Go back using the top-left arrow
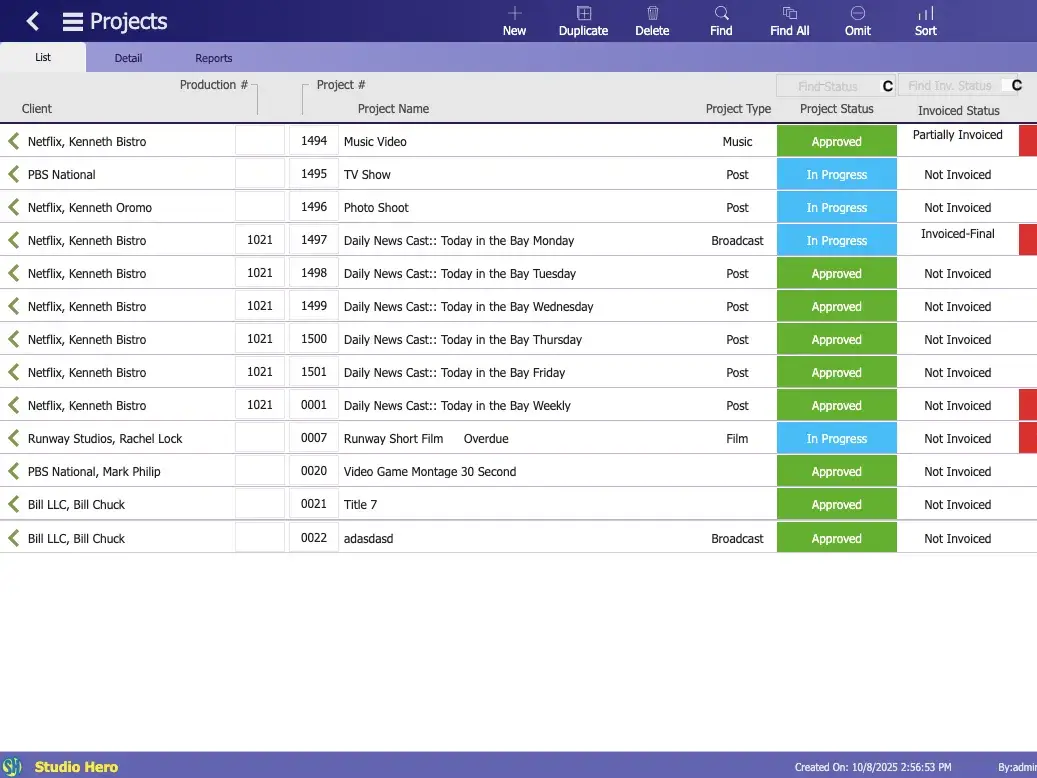 pyautogui.click(x=32, y=21)
